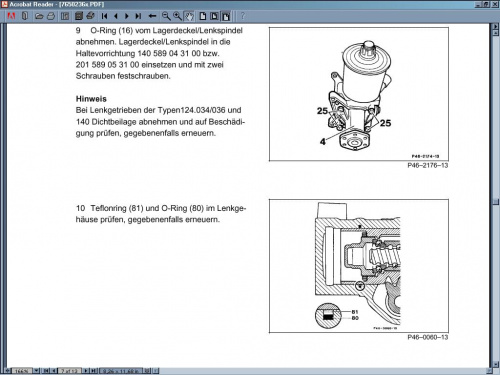500x375 pixels.
Task: Click the Adobe logo icon in toolbar
Action: 11,16
